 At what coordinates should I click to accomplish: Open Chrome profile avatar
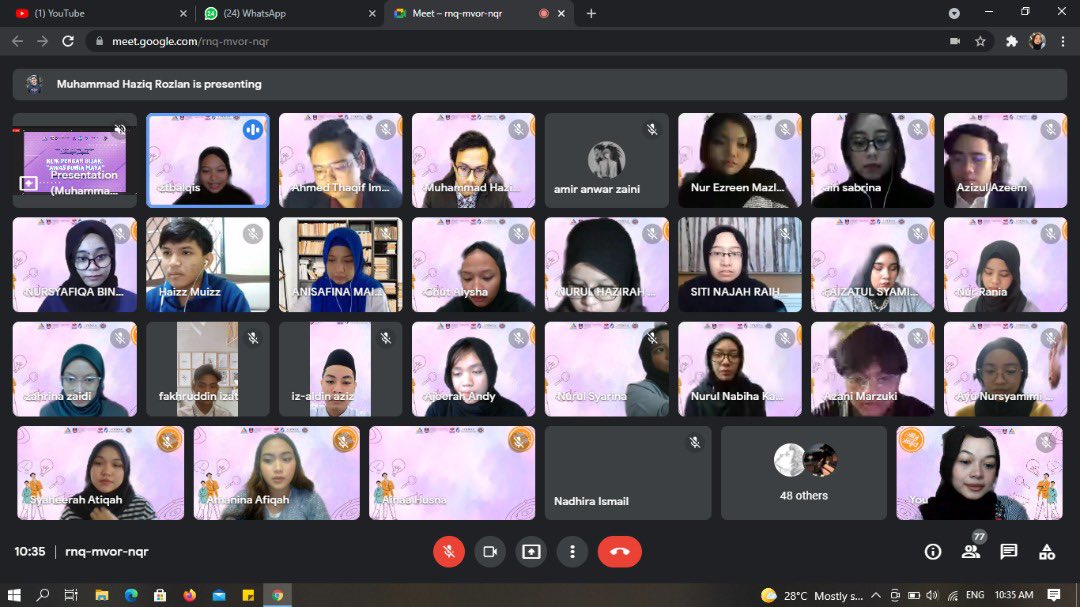(x=1037, y=41)
